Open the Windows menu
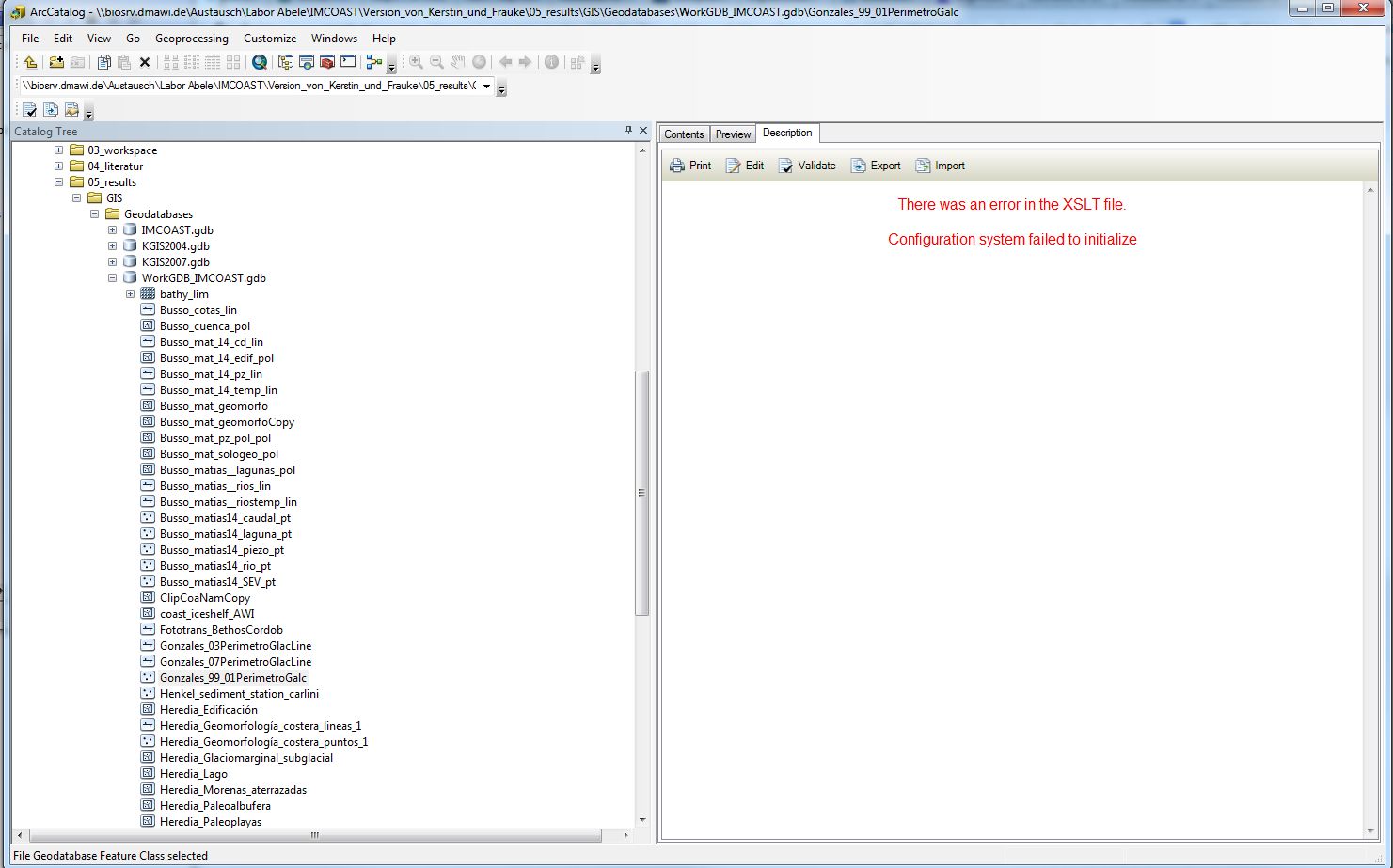1393x868 pixels. click(x=334, y=39)
